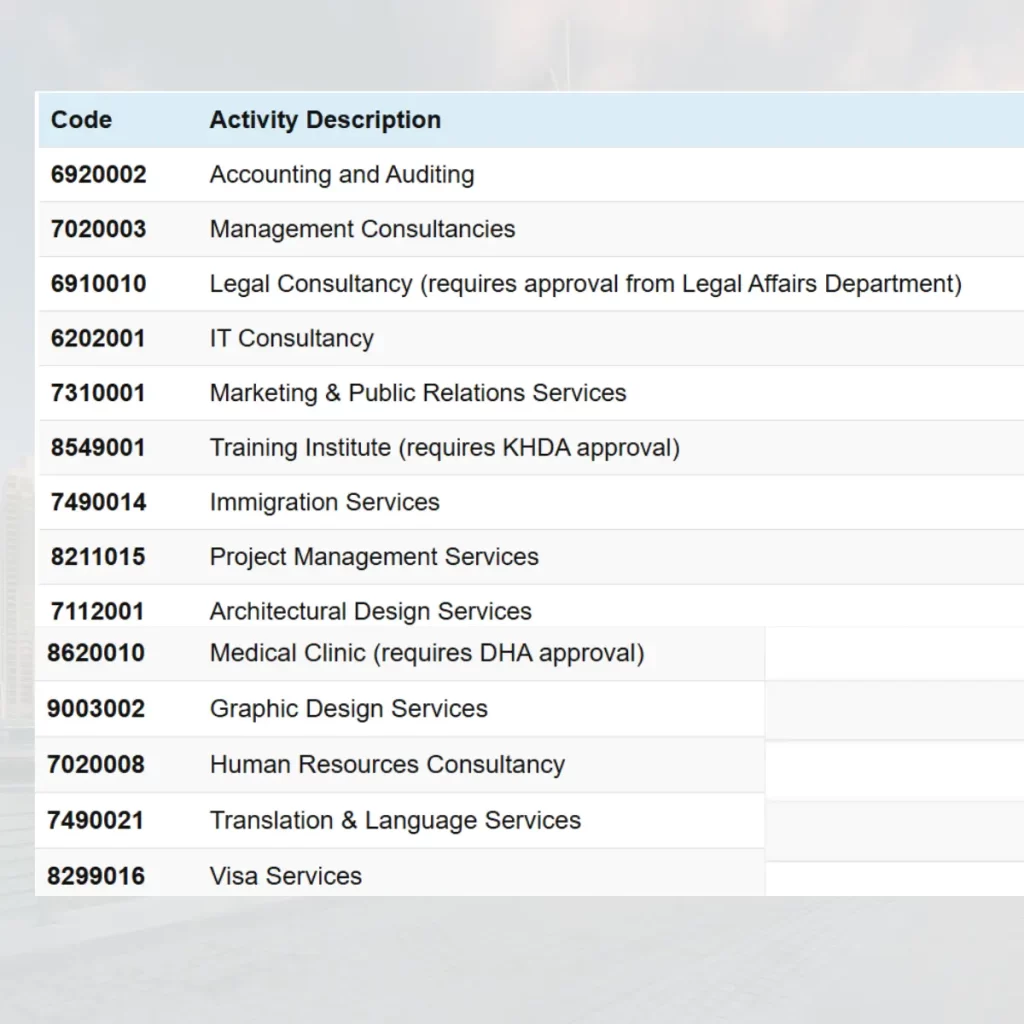Select code 6202001

[x=98, y=339]
